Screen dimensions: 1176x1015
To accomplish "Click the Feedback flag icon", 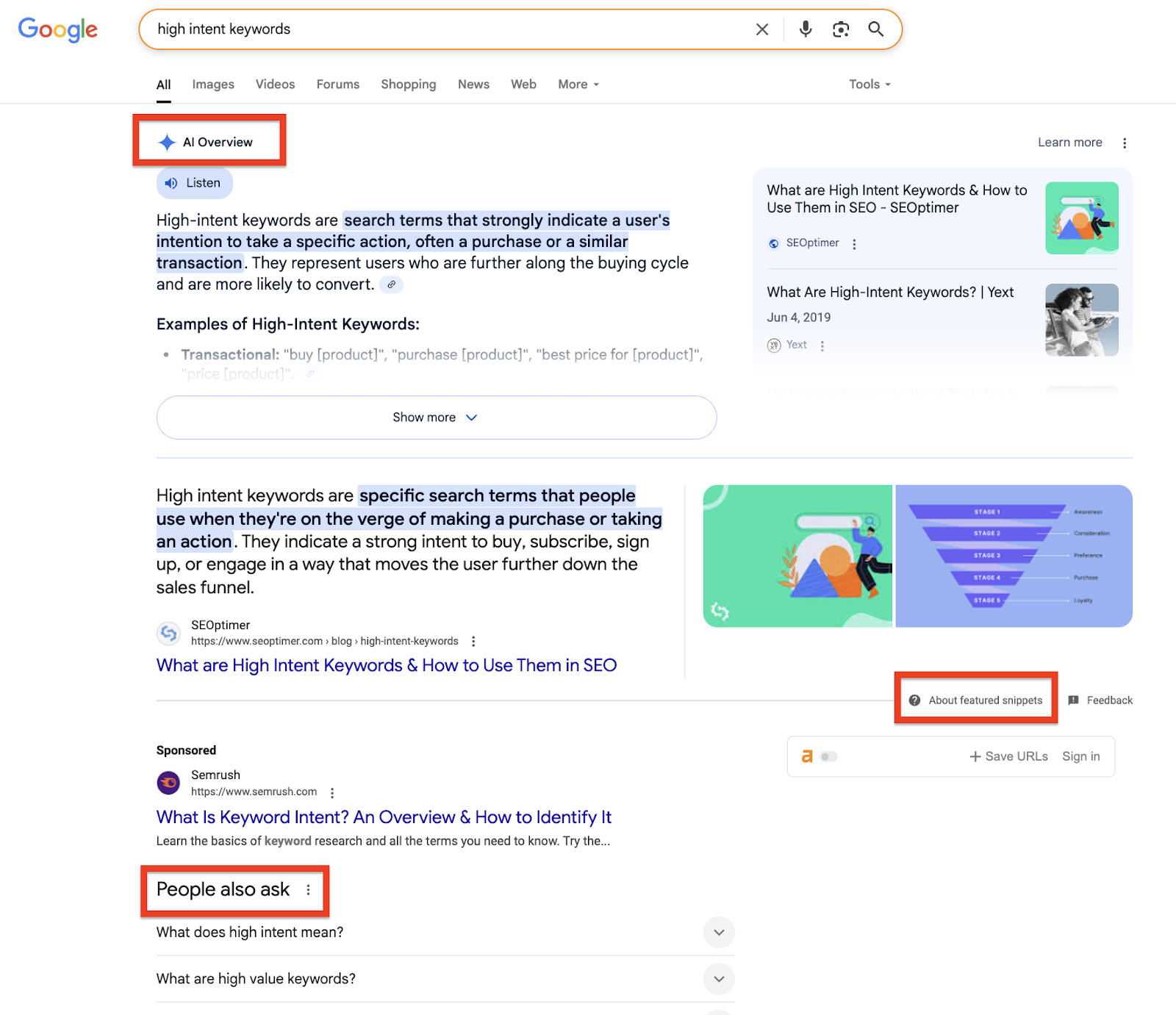I will pos(1074,700).
